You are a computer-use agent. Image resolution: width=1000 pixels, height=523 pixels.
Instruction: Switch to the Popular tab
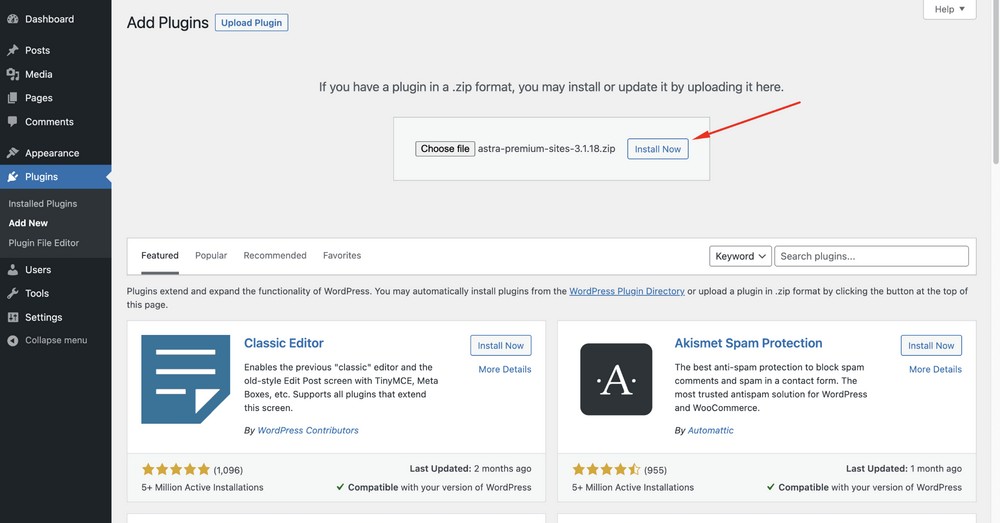pos(211,255)
